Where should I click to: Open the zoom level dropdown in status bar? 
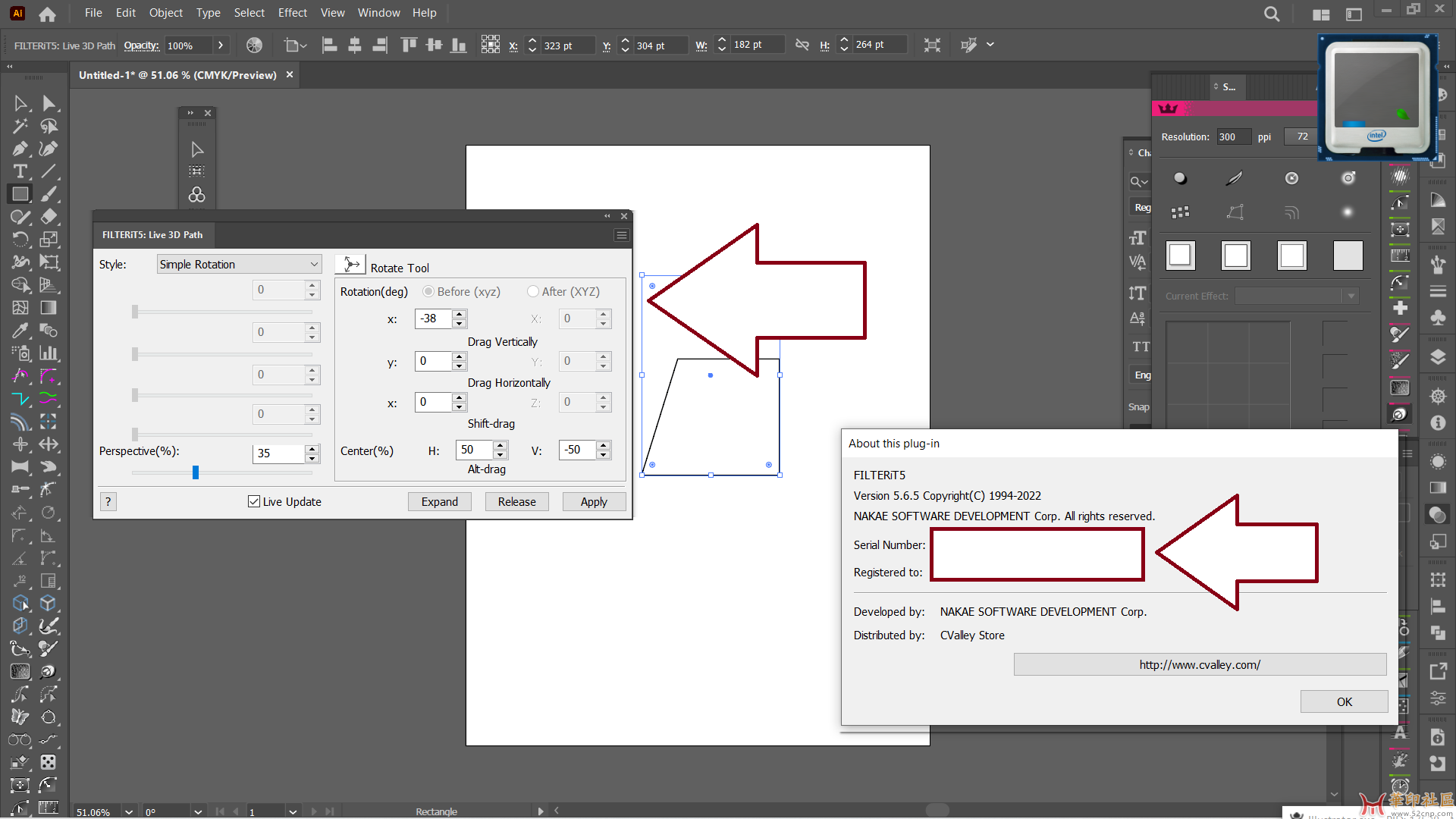point(129,811)
